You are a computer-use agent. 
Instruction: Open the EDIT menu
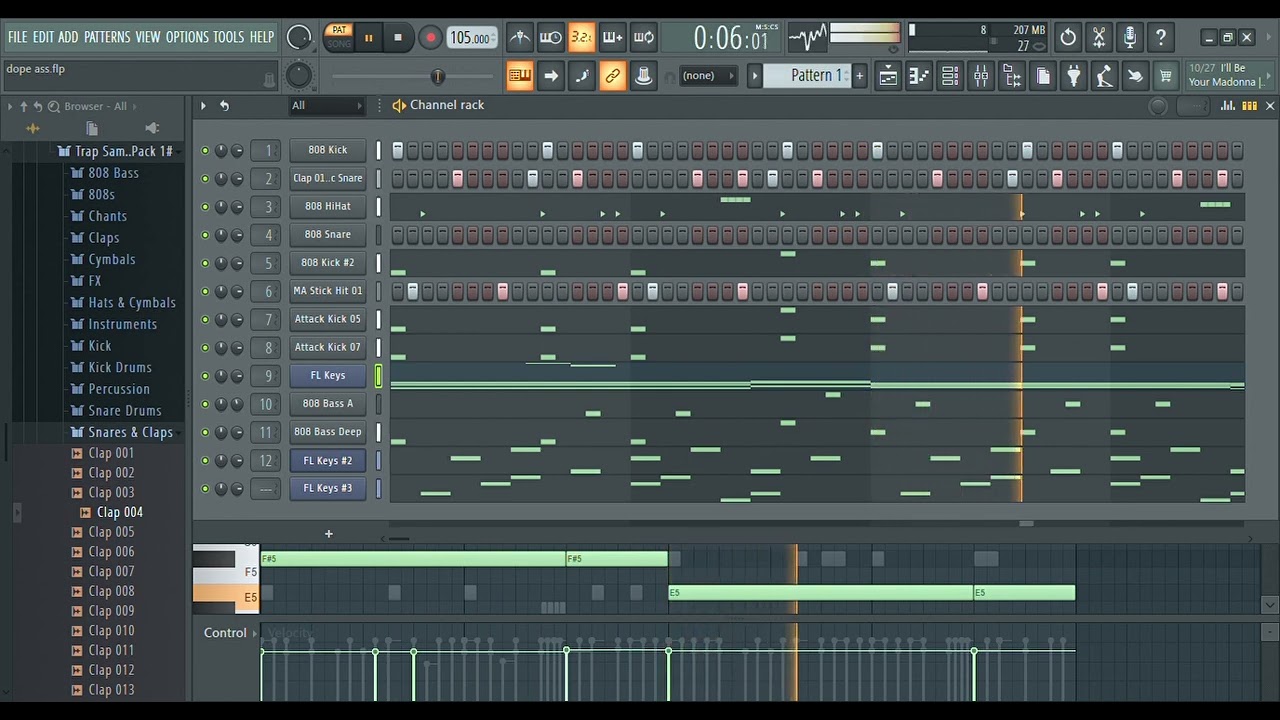click(43, 37)
